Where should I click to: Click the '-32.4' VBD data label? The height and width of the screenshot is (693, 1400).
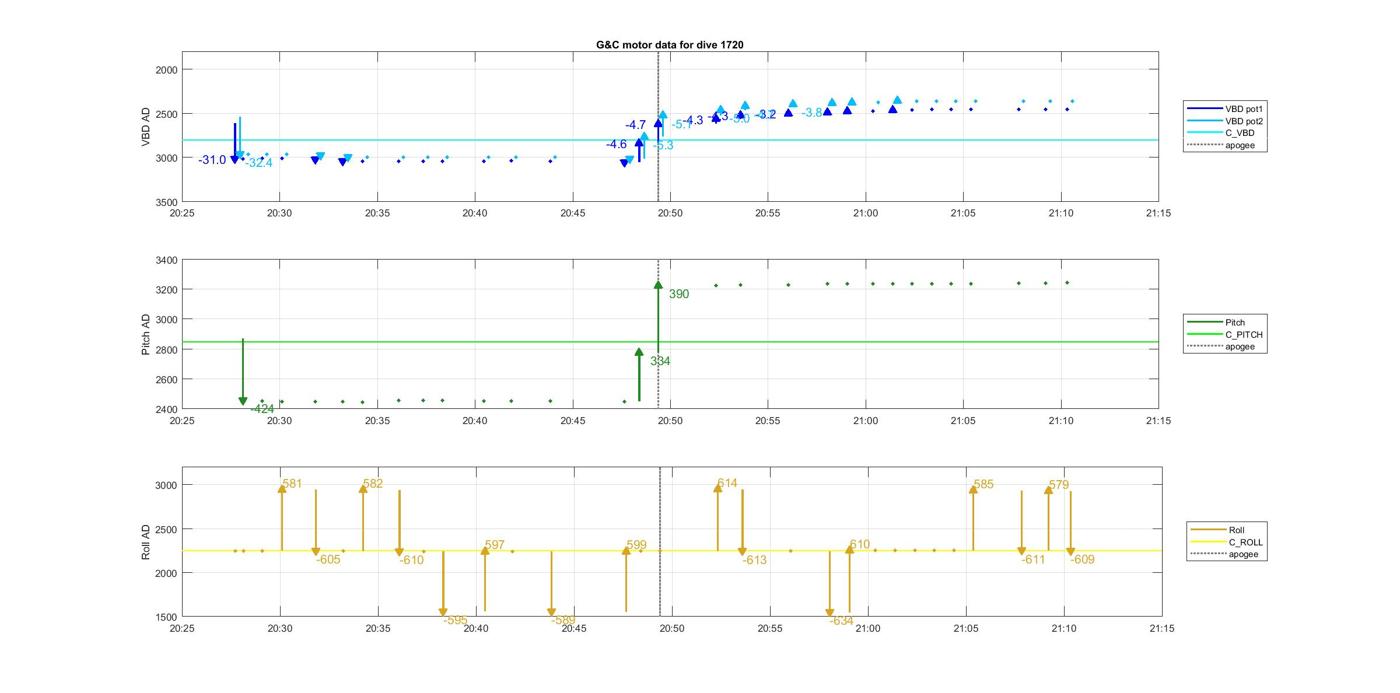click(259, 163)
